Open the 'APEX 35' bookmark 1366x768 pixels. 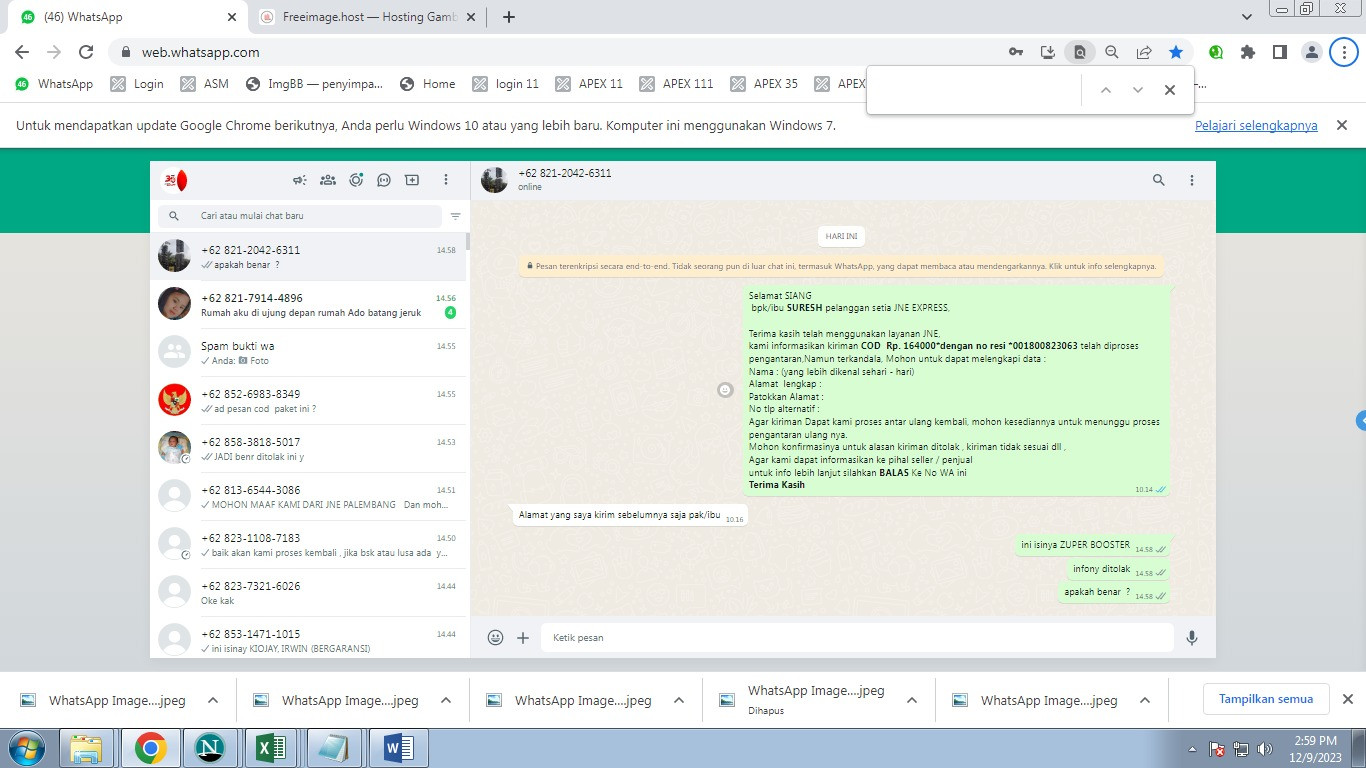point(765,84)
